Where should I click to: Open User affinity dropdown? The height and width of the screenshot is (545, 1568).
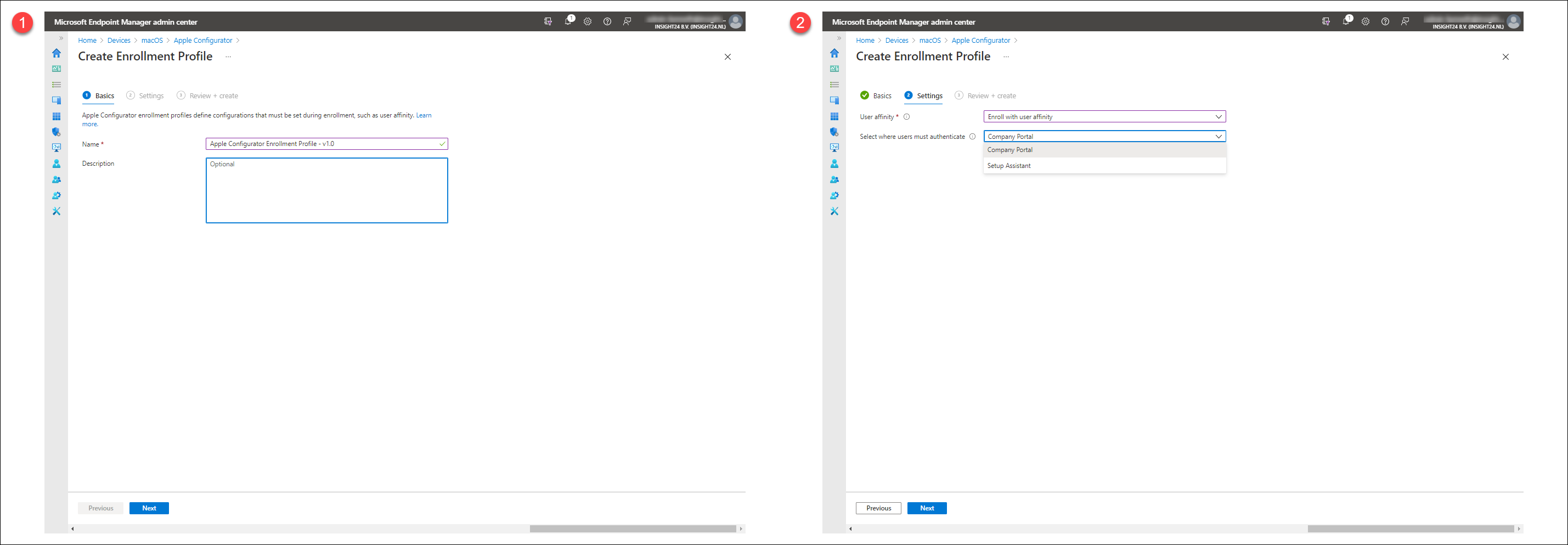[x=1104, y=117]
